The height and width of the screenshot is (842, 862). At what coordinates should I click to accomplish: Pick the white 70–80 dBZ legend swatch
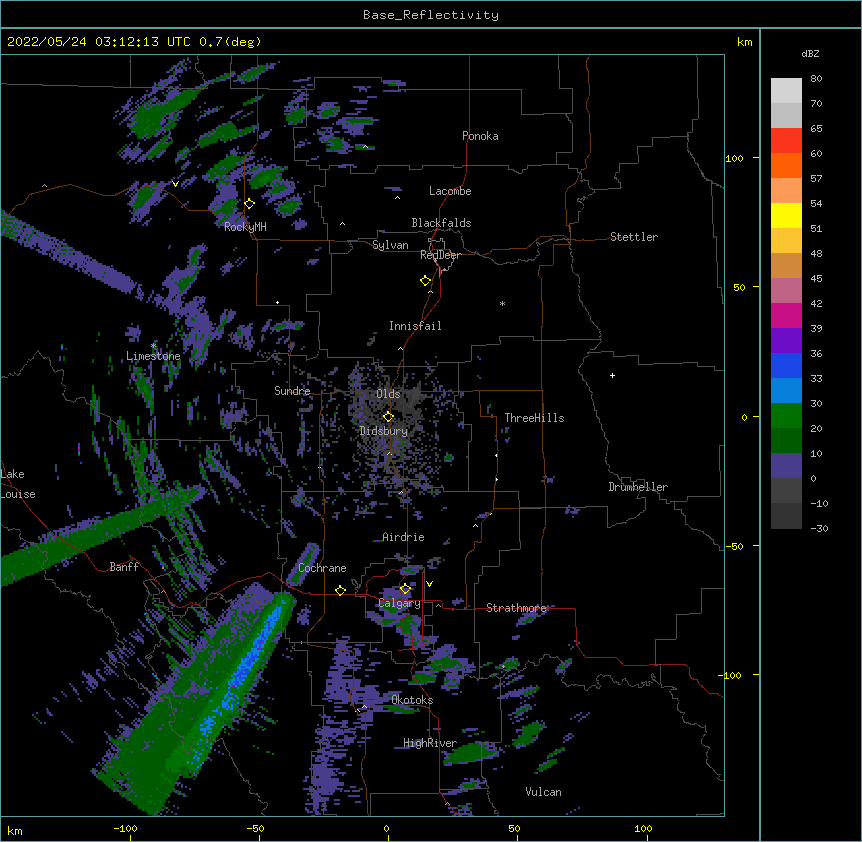[x=786, y=91]
